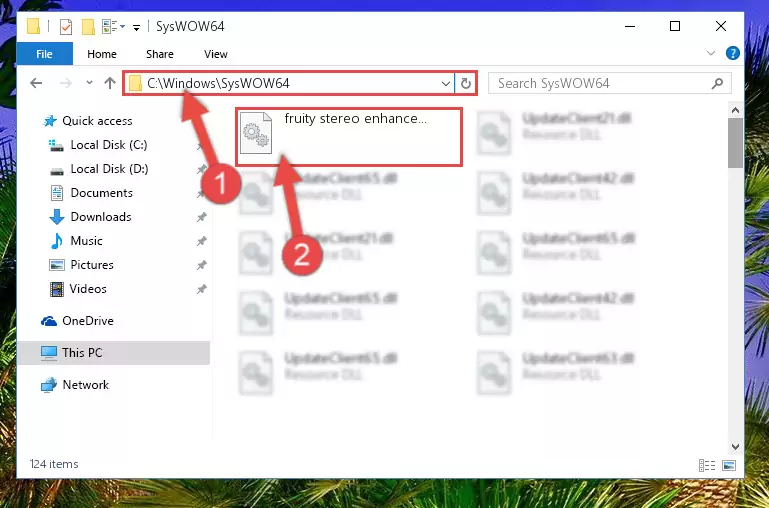Click the scroll up arrow of file list
This screenshot has height=508, width=769.
(x=735, y=111)
